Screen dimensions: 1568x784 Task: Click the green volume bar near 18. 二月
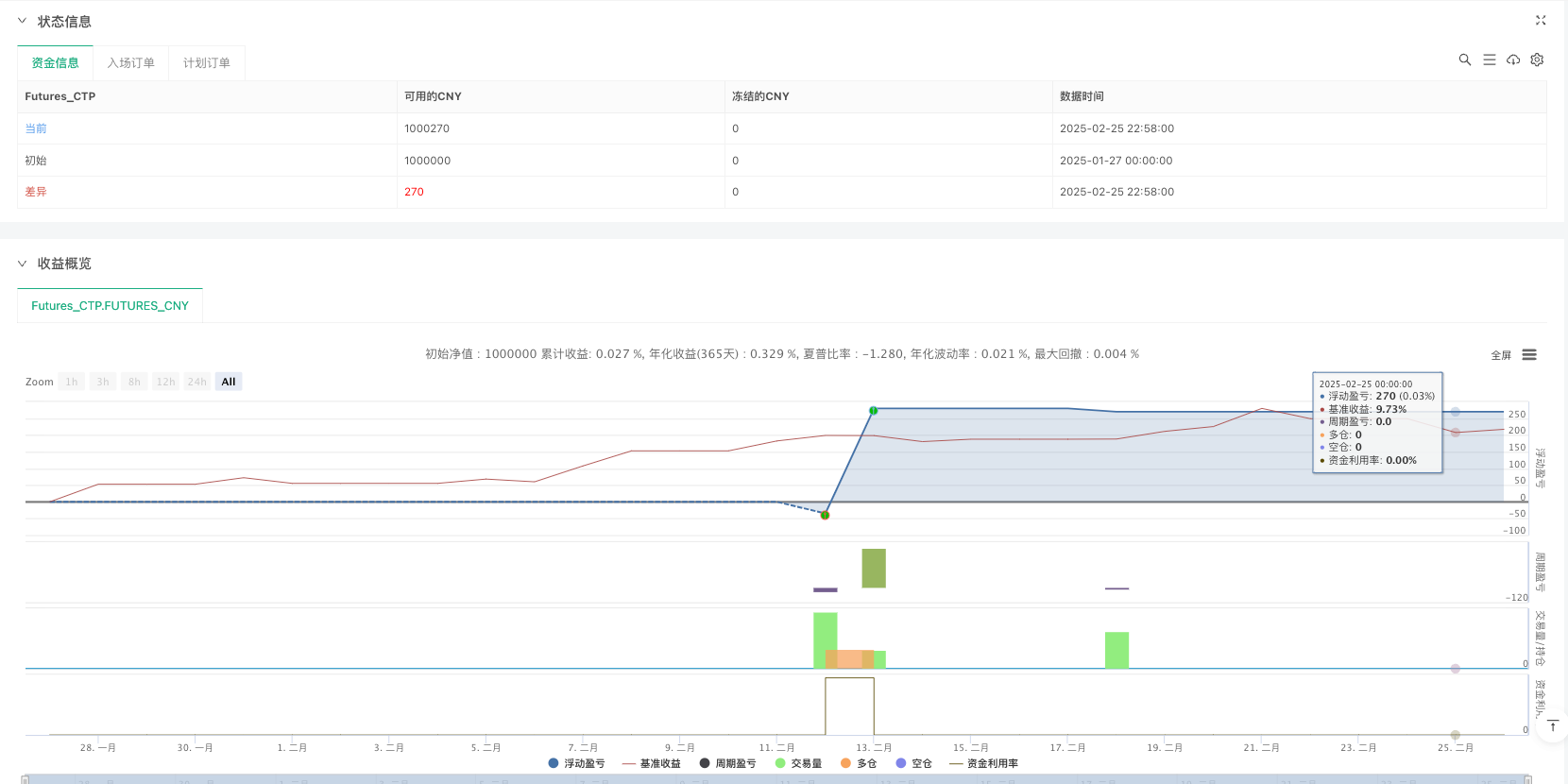pos(1116,650)
